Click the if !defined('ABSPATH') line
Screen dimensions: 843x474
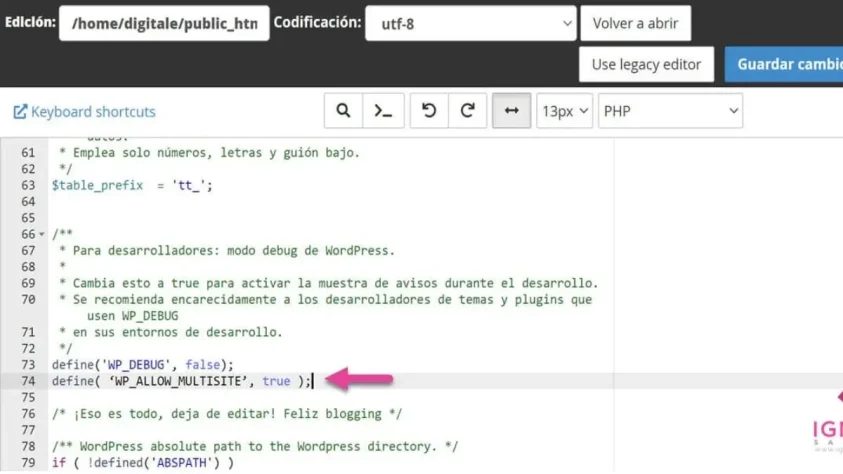(x=143, y=463)
